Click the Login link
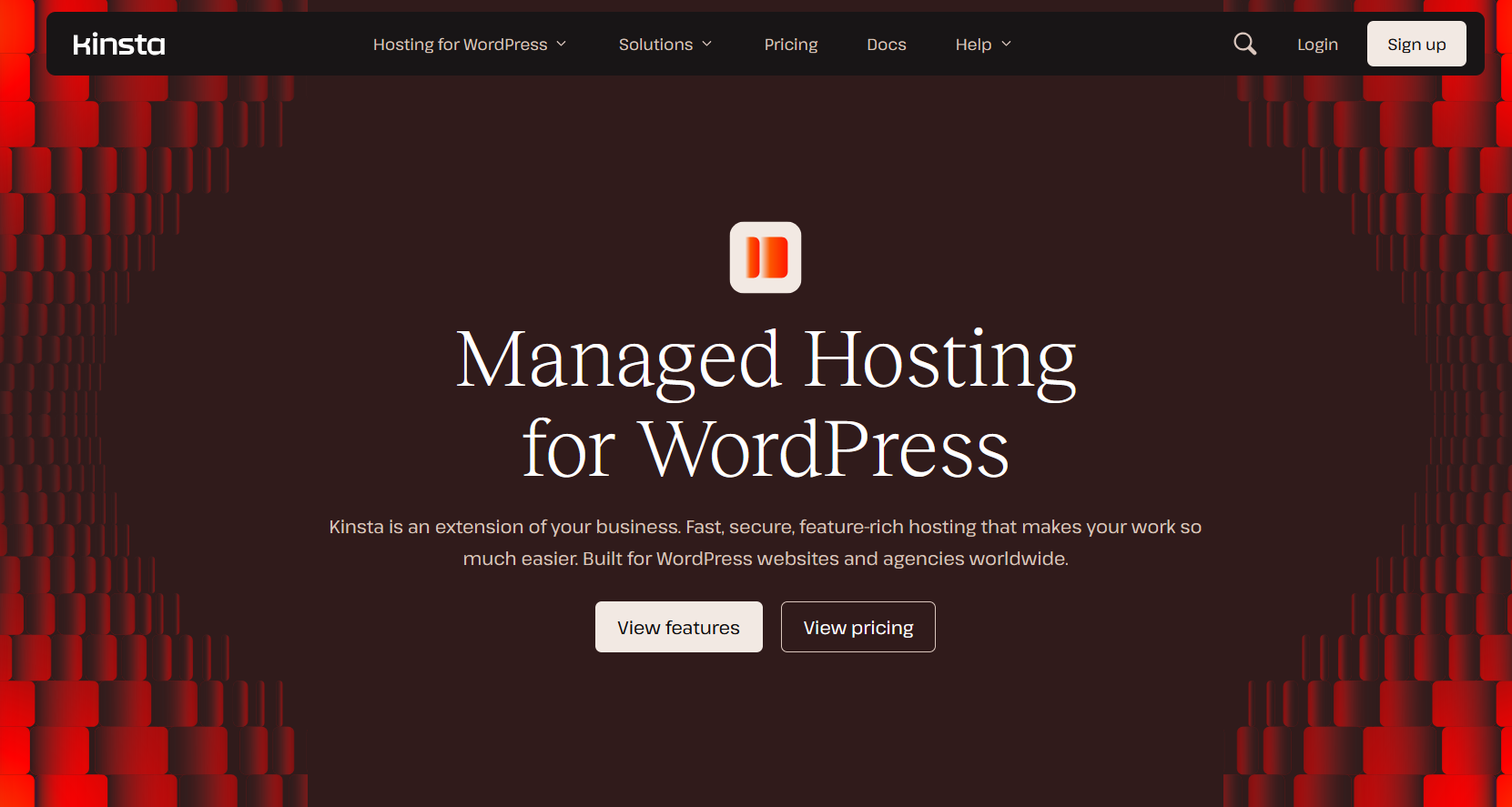 pyautogui.click(x=1317, y=45)
